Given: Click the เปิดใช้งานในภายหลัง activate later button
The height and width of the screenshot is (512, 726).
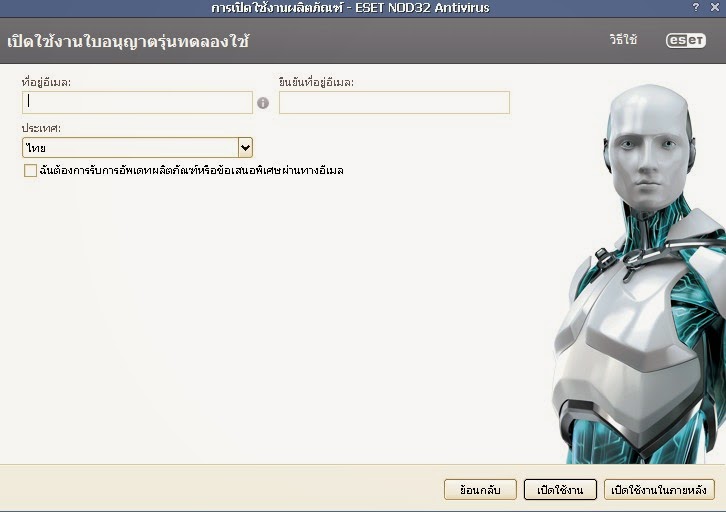Looking at the screenshot, I should (659, 489).
